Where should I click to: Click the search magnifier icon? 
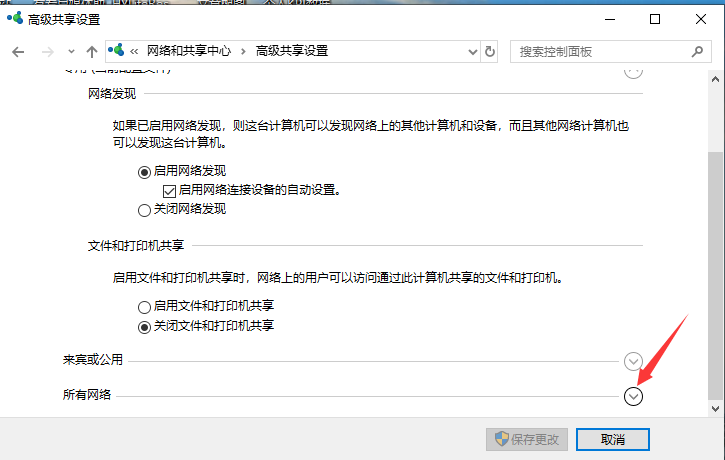click(697, 51)
